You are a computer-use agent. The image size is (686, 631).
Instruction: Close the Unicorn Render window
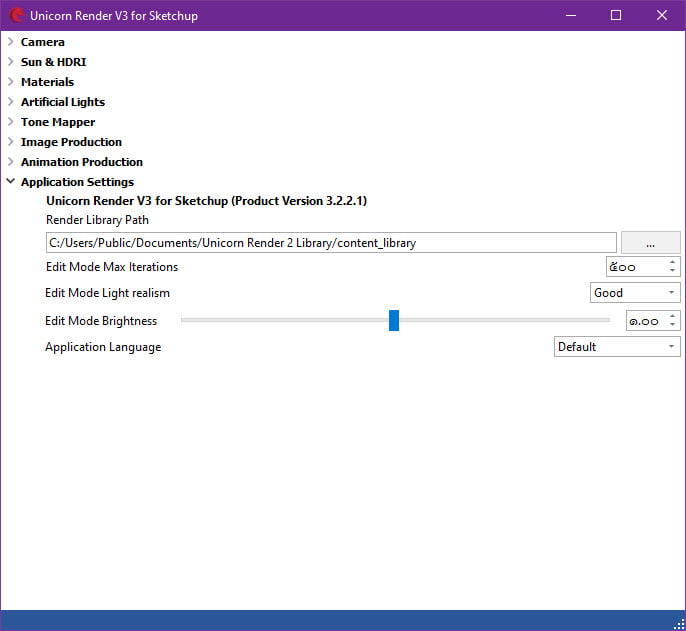[x=662, y=15]
